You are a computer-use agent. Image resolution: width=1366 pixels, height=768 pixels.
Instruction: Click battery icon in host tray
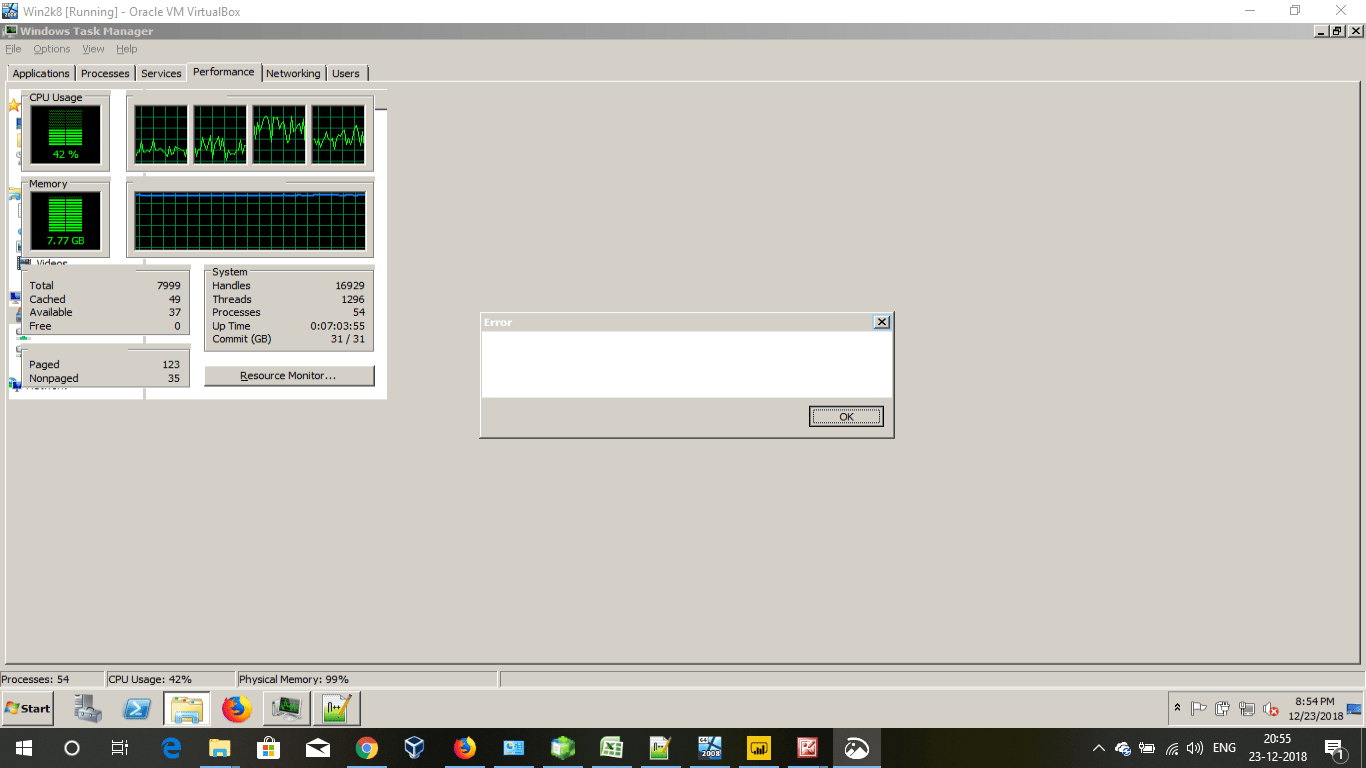coord(1147,748)
